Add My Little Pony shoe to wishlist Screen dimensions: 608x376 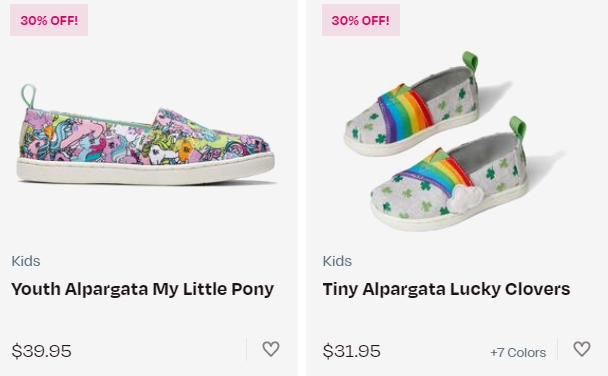pos(271,349)
